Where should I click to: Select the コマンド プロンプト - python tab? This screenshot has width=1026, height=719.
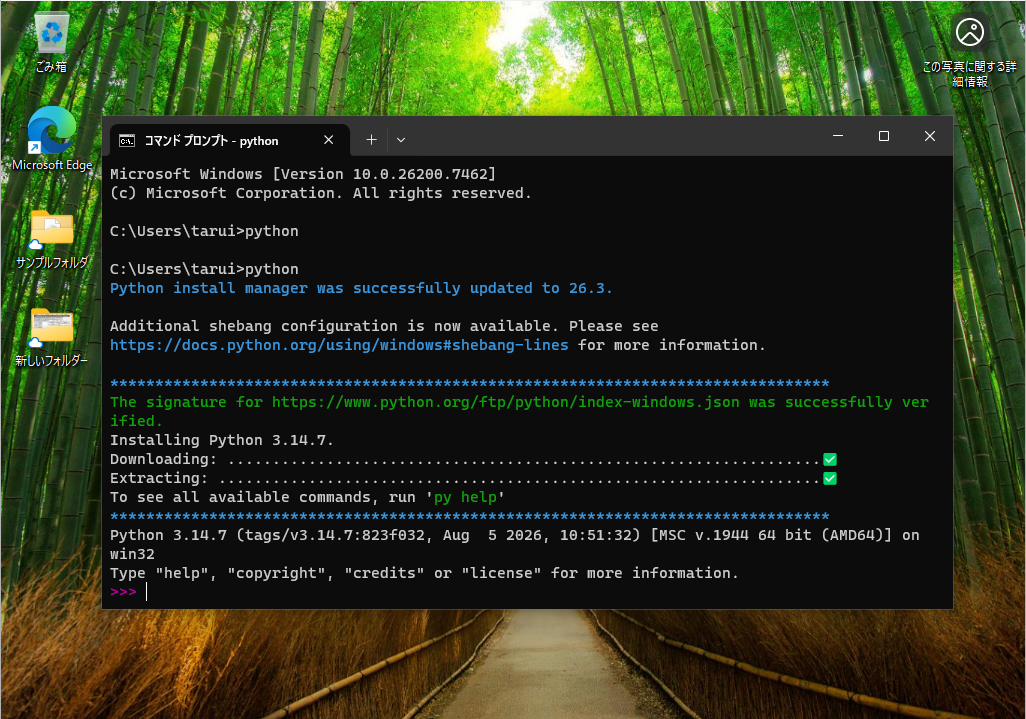pyautogui.click(x=230, y=140)
